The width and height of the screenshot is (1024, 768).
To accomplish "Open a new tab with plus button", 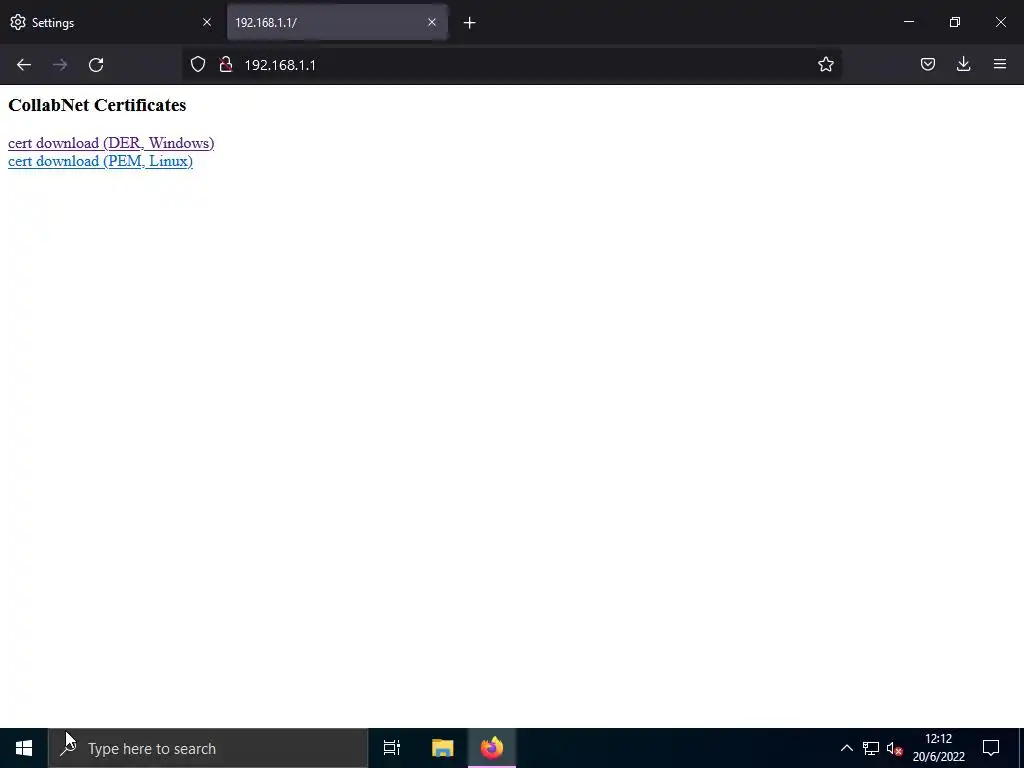I will tap(469, 23).
